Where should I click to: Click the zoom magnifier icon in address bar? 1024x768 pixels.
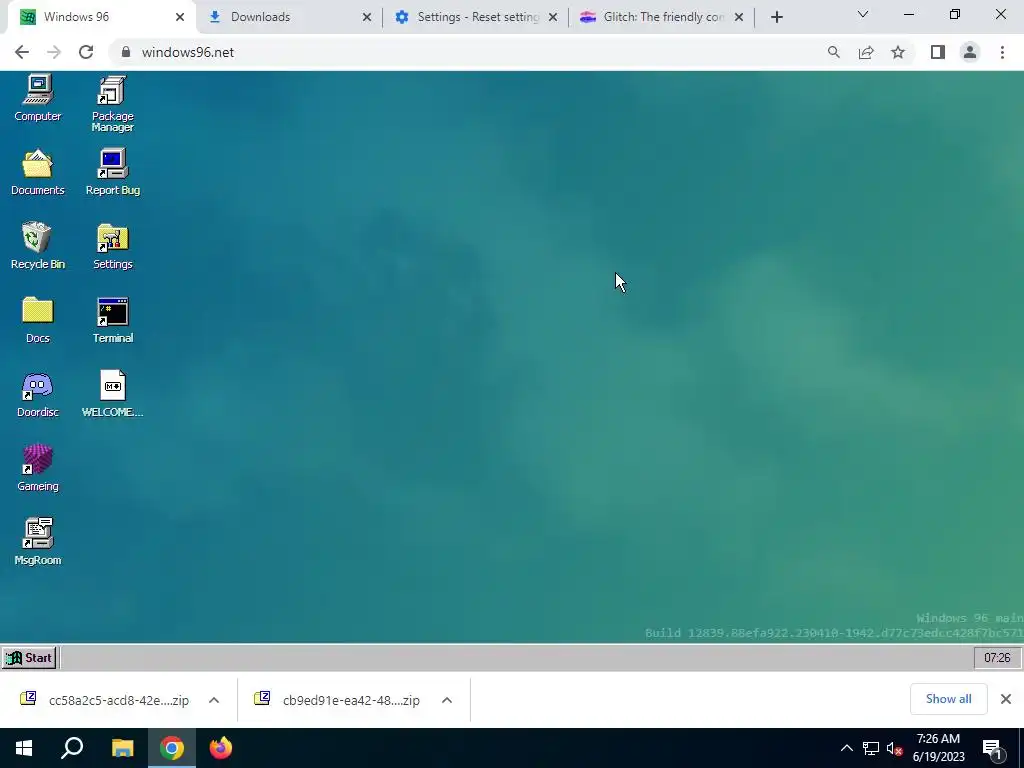pos(833,52)
